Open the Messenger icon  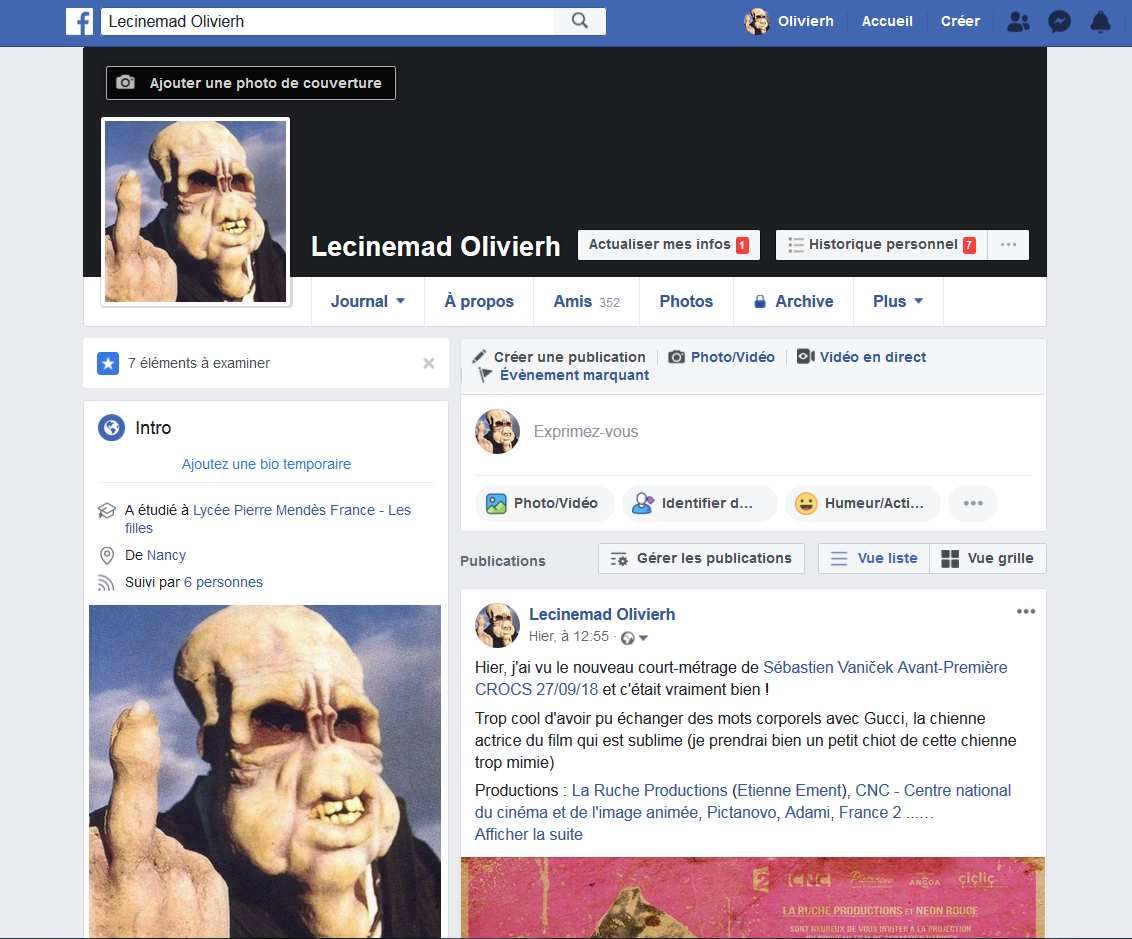(x=1060, y=22)
